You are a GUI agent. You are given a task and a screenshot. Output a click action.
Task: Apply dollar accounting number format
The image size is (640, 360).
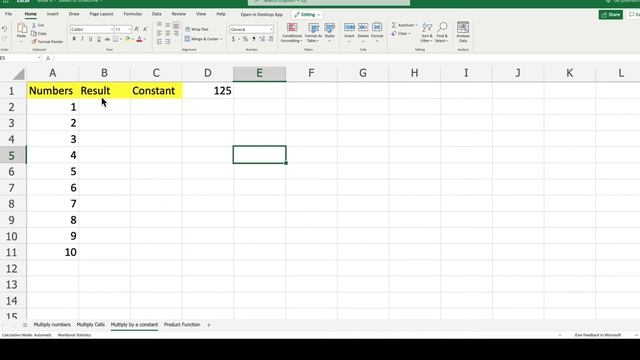[x=233, y=39]
